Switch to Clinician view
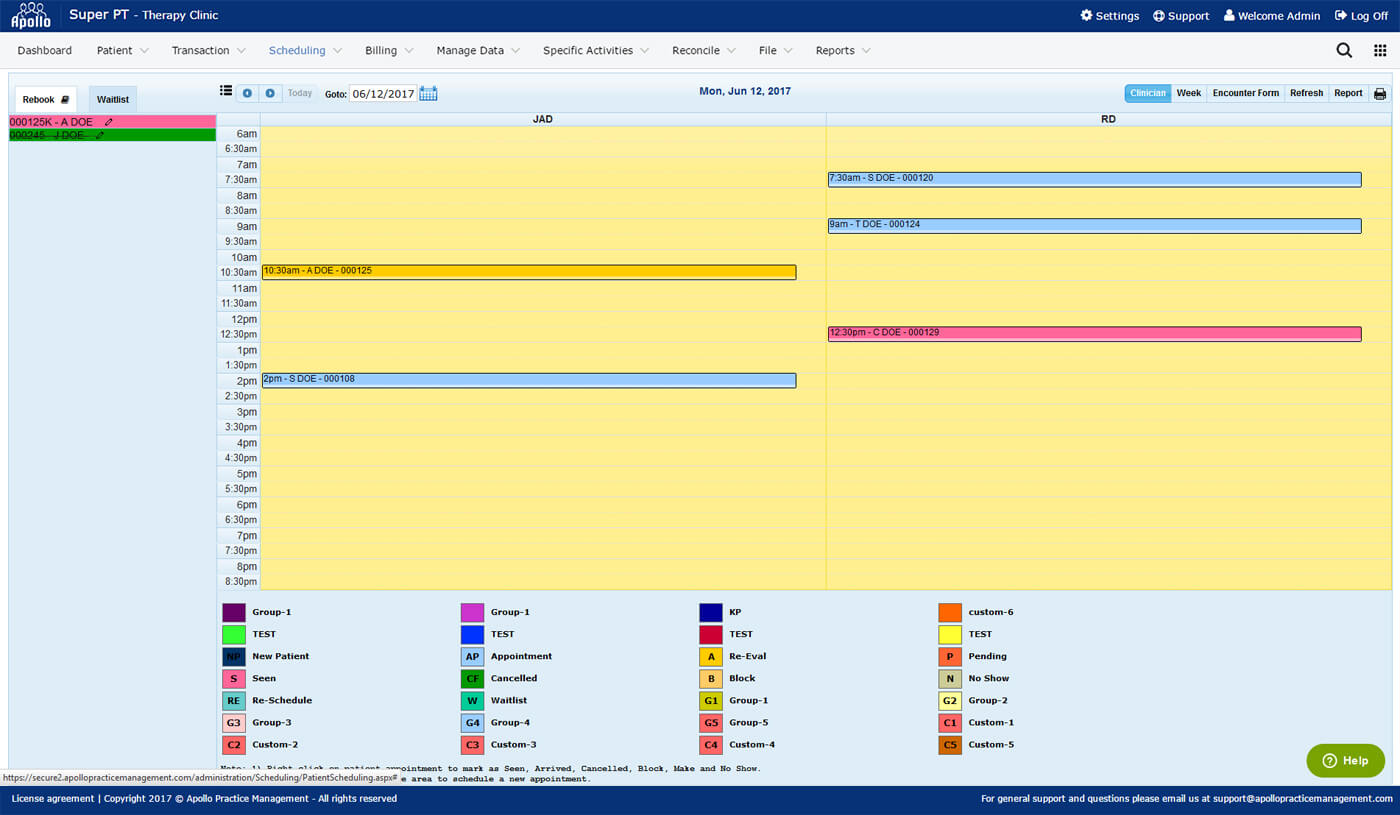The image size is (1400, 815). 1147,93
